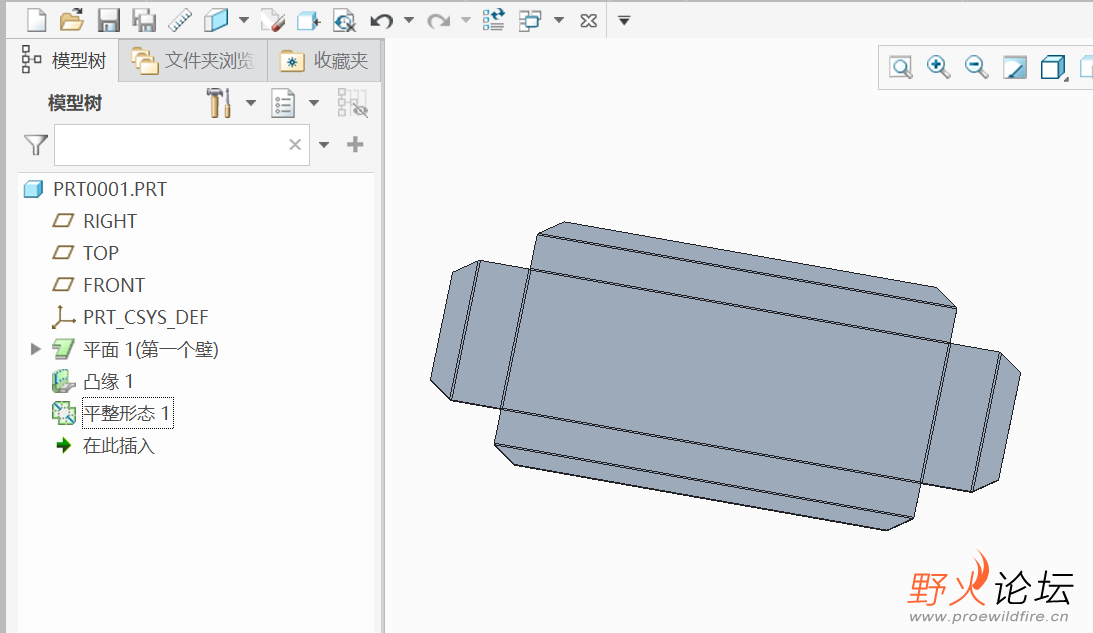Click the flange icon beside 凸缘 1
Screen dimensions: 1093x633
click(63, 381)
